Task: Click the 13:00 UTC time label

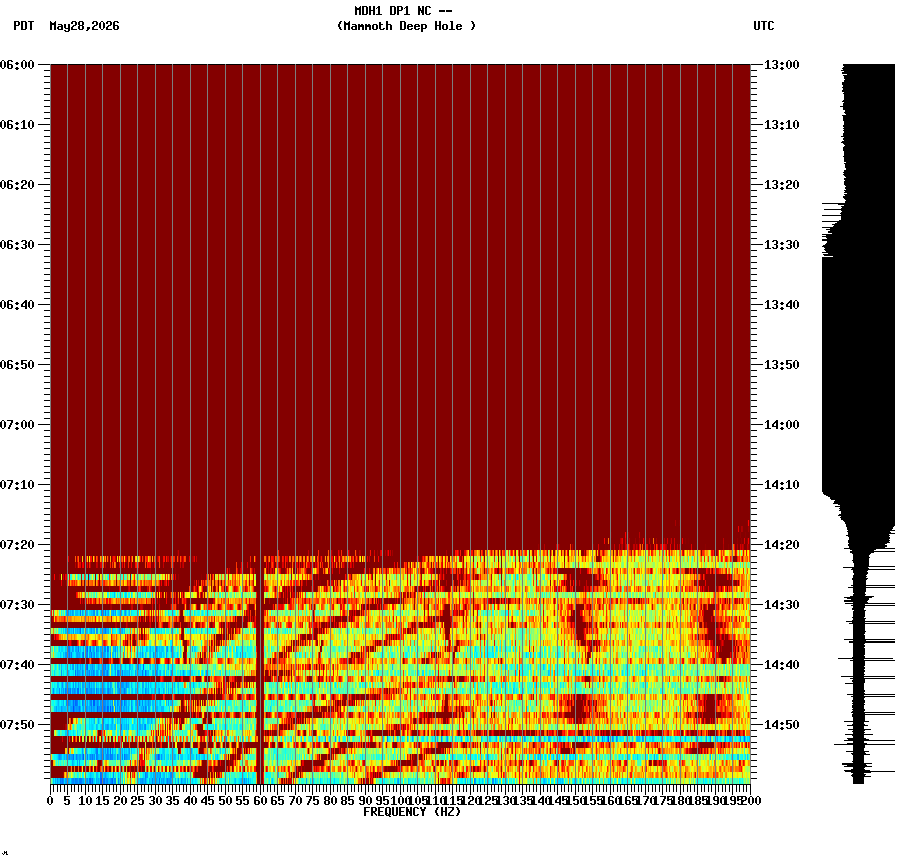Action: 782,65
